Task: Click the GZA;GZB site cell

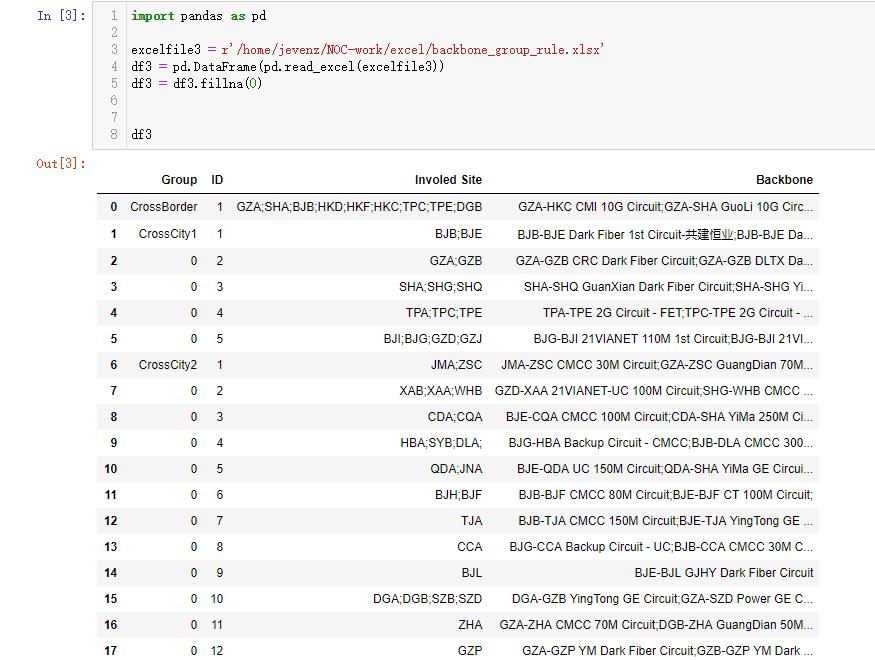Action: [x=455, y=261]
